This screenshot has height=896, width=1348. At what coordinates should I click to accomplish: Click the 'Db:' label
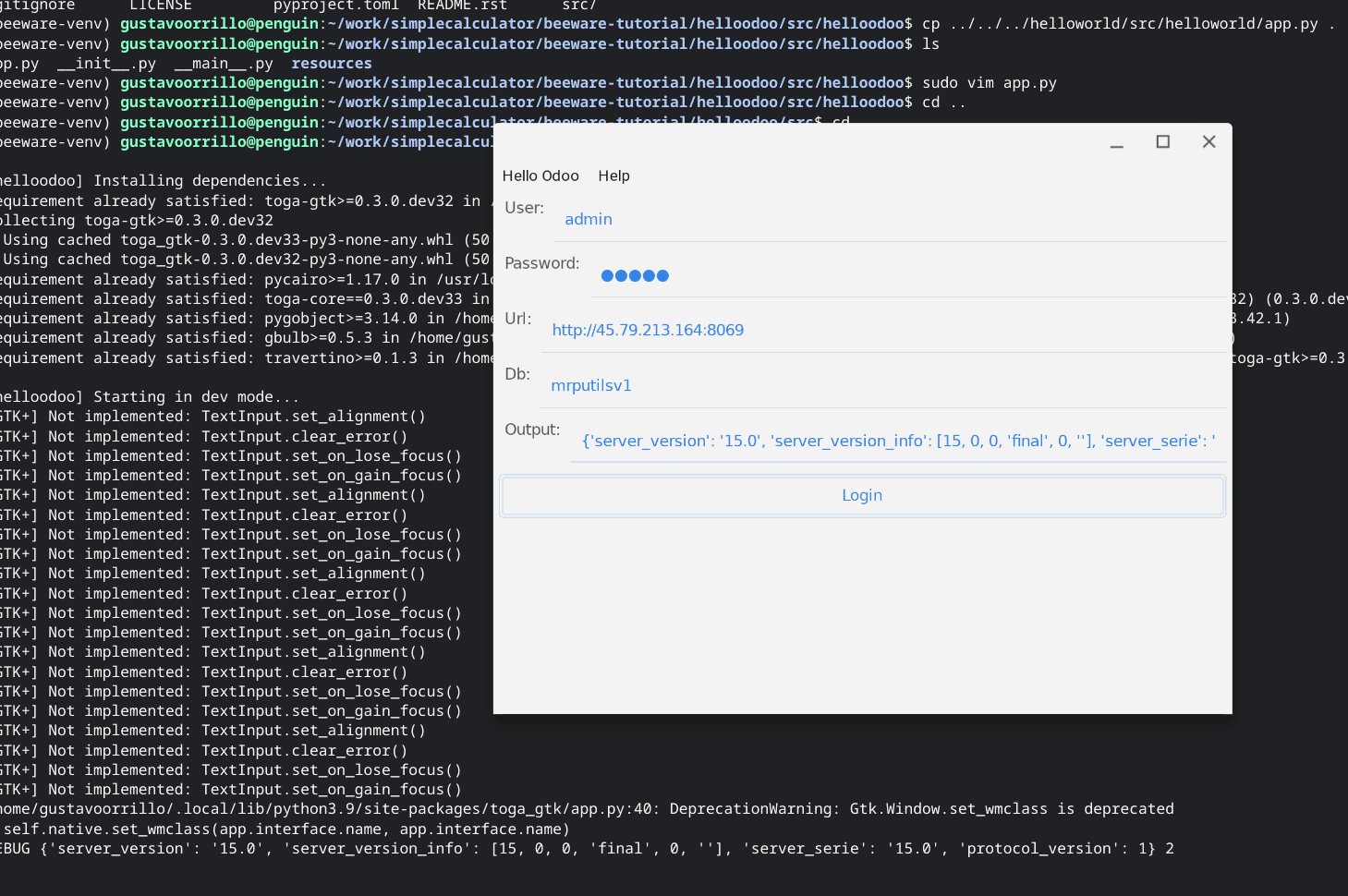(517, 374)
